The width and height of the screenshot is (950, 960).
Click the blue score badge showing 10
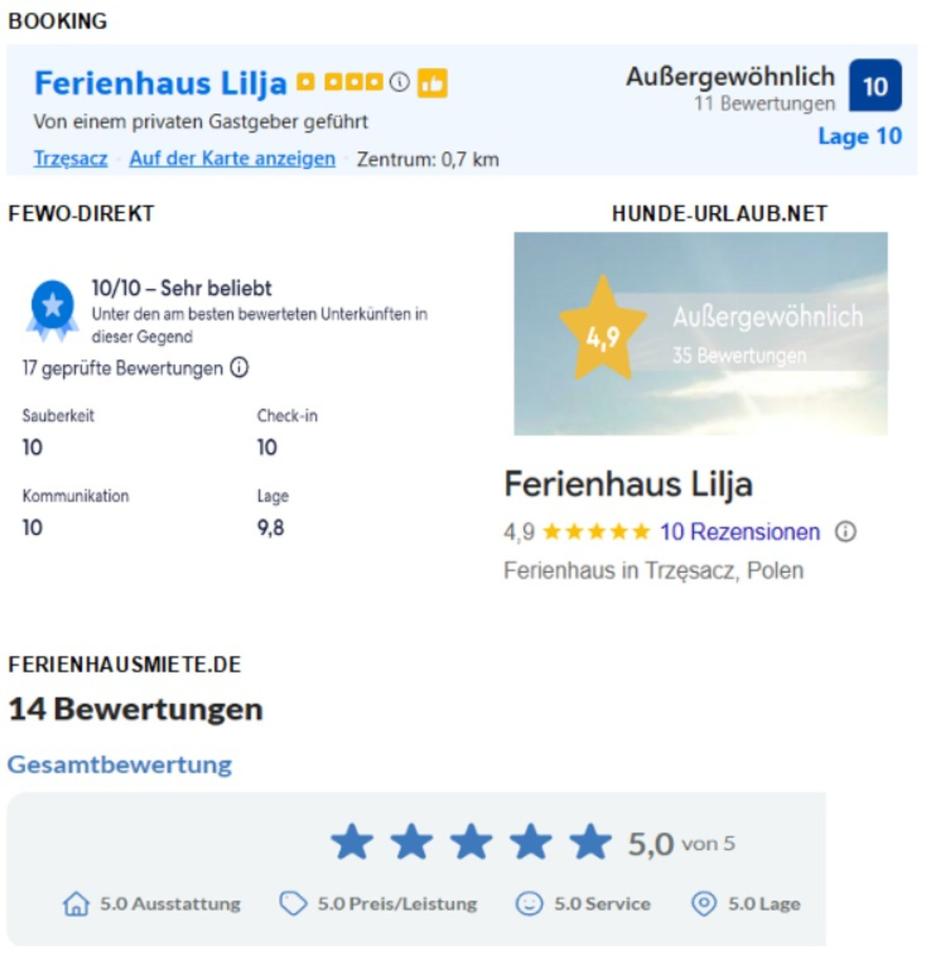click(875, 86)
